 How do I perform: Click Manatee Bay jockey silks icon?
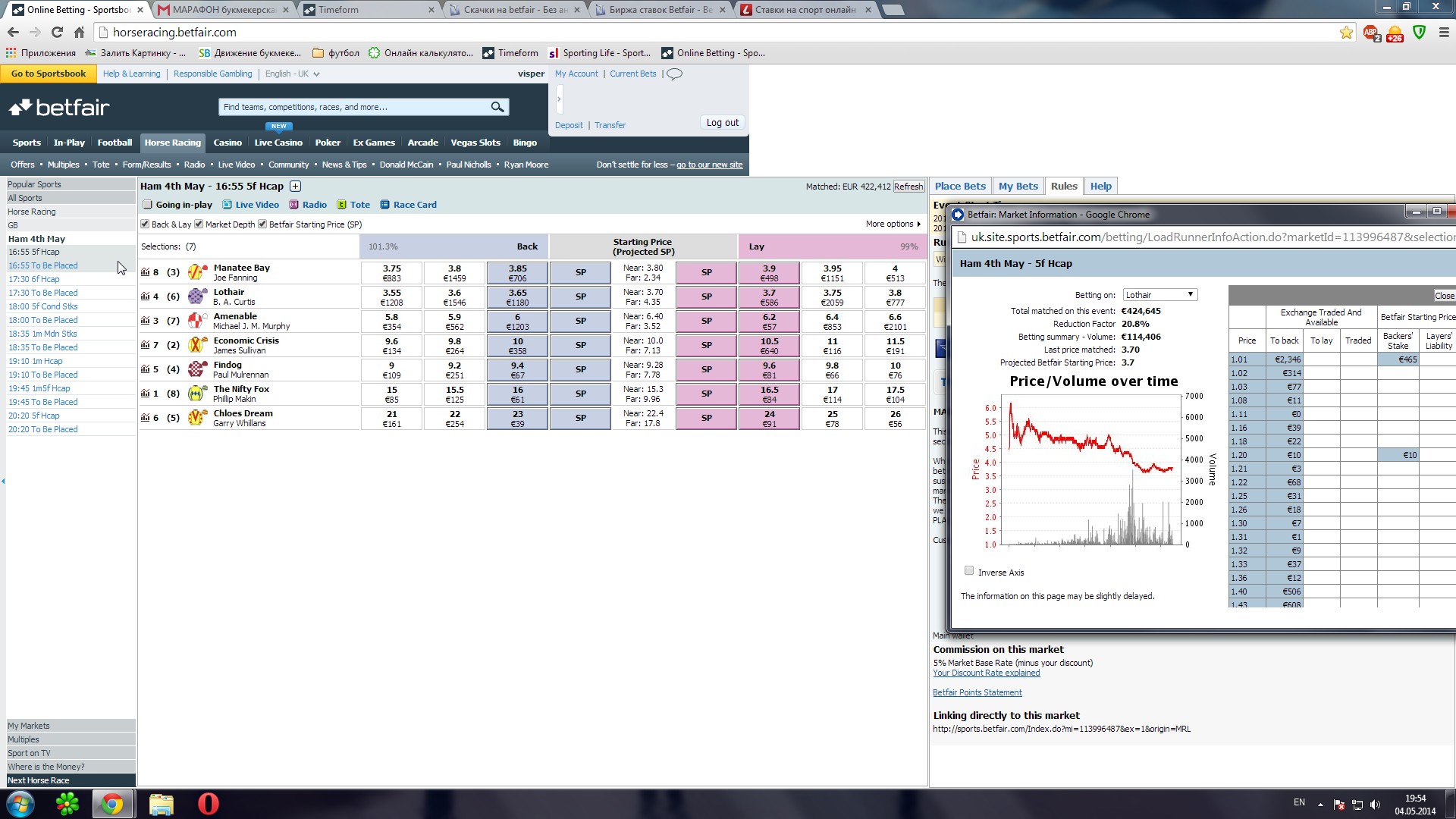click(197, 272)
